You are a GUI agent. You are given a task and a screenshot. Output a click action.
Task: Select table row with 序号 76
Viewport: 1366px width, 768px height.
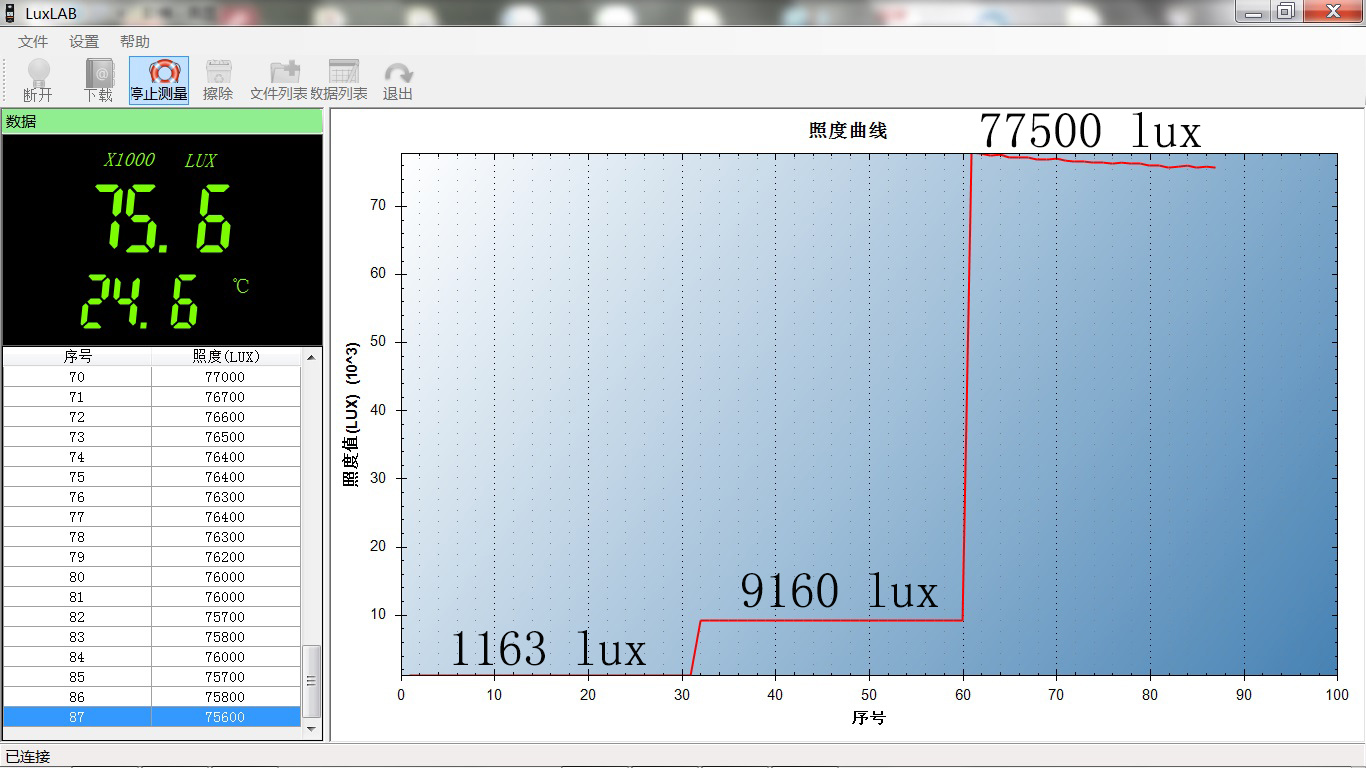tap(152, 497)
